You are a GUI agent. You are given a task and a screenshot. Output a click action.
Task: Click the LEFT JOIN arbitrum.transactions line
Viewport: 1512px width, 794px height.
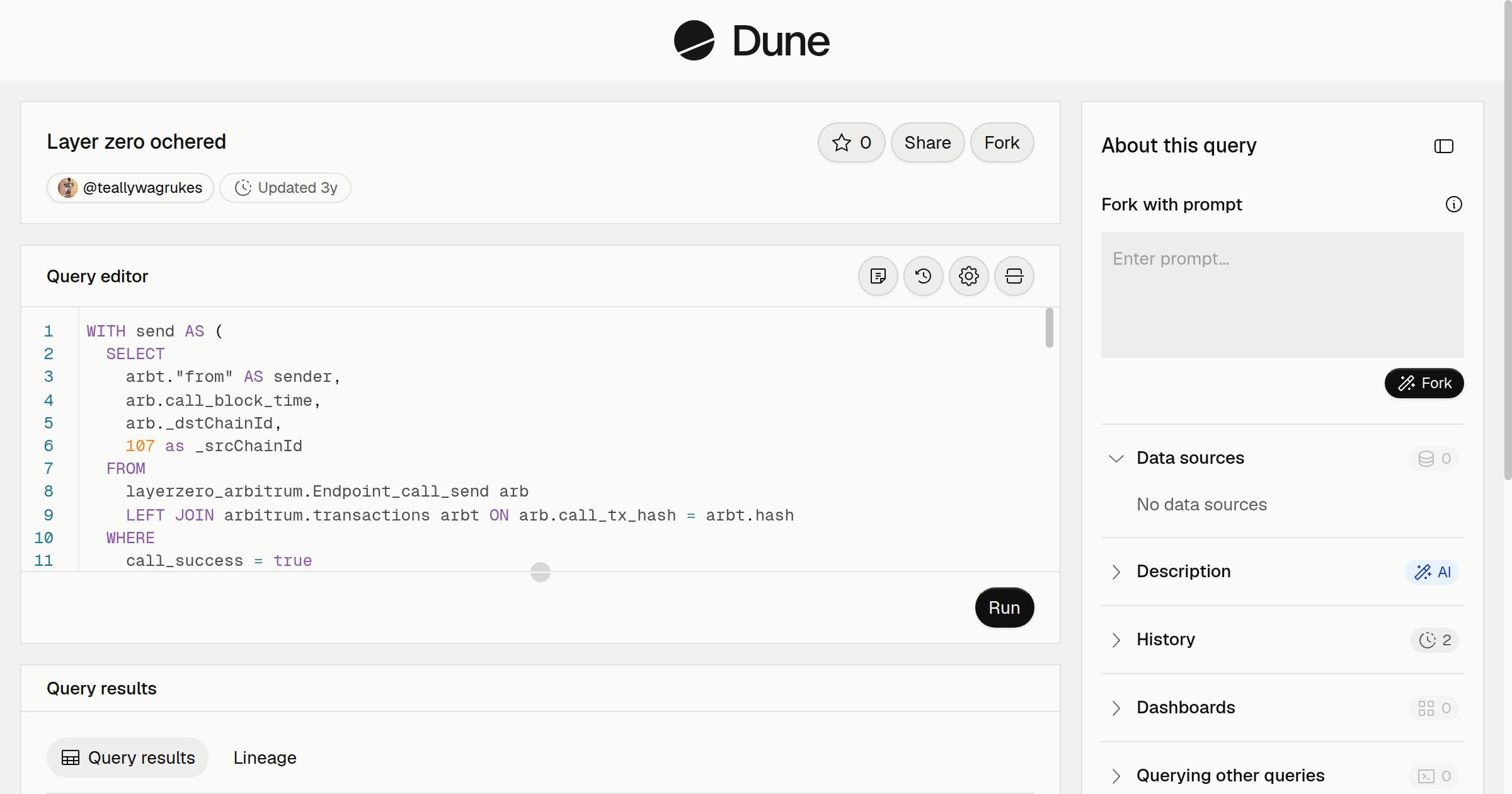point(459,515)
